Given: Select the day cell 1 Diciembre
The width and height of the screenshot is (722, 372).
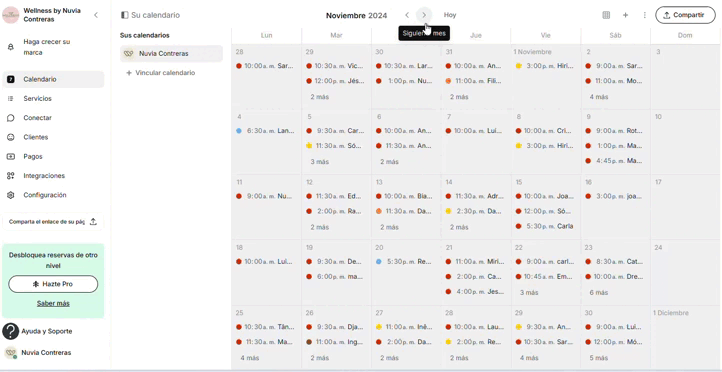Looking at the screenshot, I should tap(686, 337).
